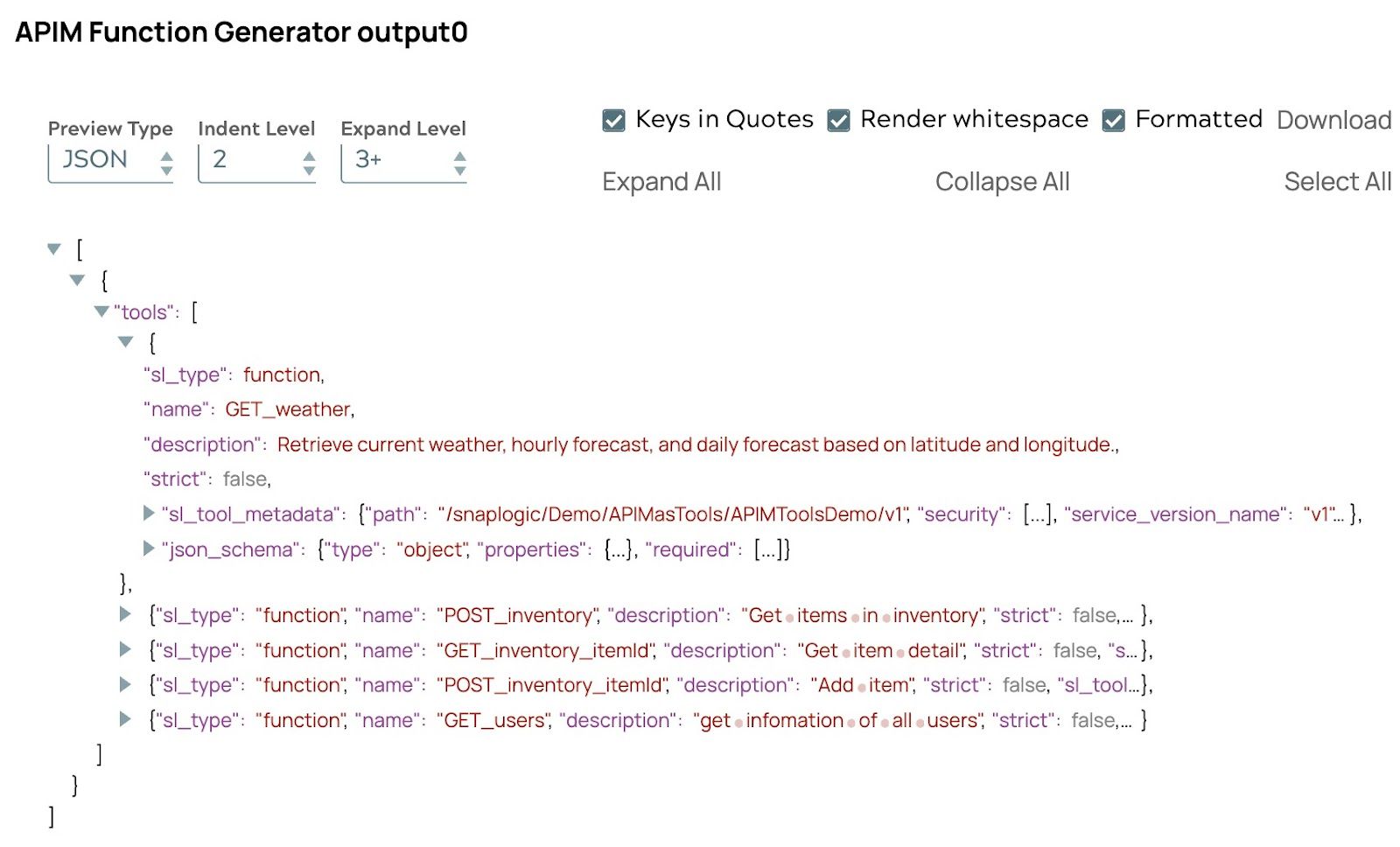Open the Indent Level selector
The image size is (1400, 847).
[256, 161]
